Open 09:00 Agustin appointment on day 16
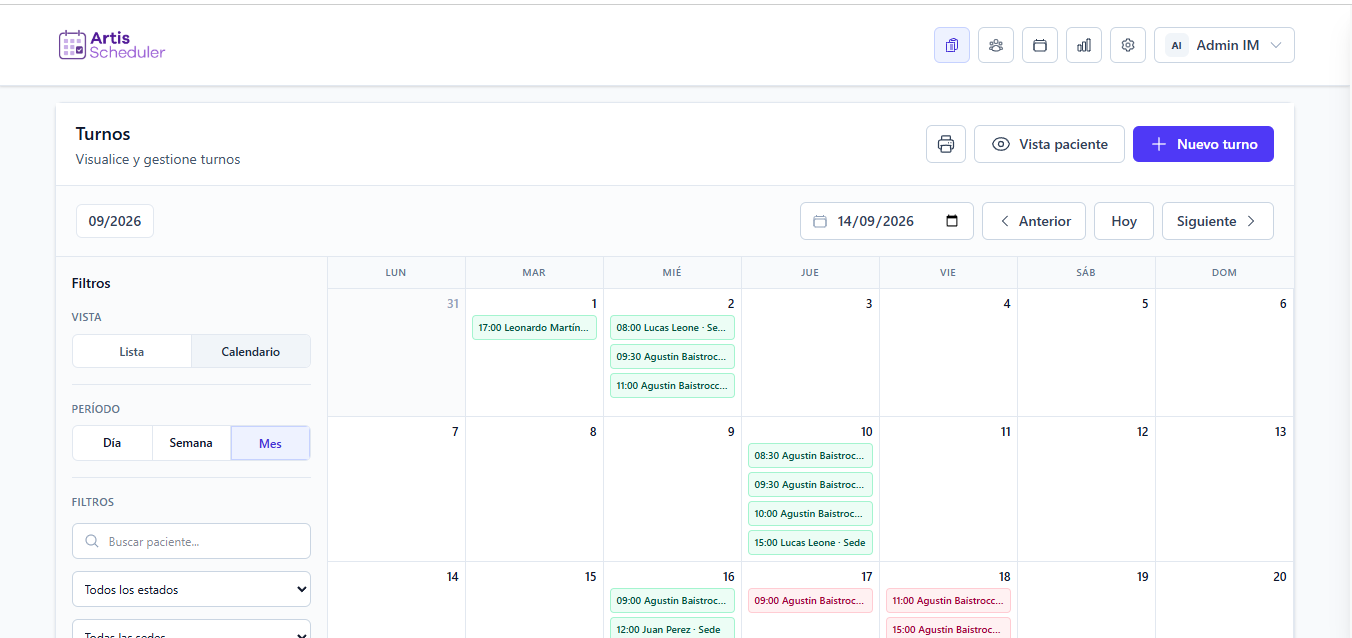 (672, 600)
